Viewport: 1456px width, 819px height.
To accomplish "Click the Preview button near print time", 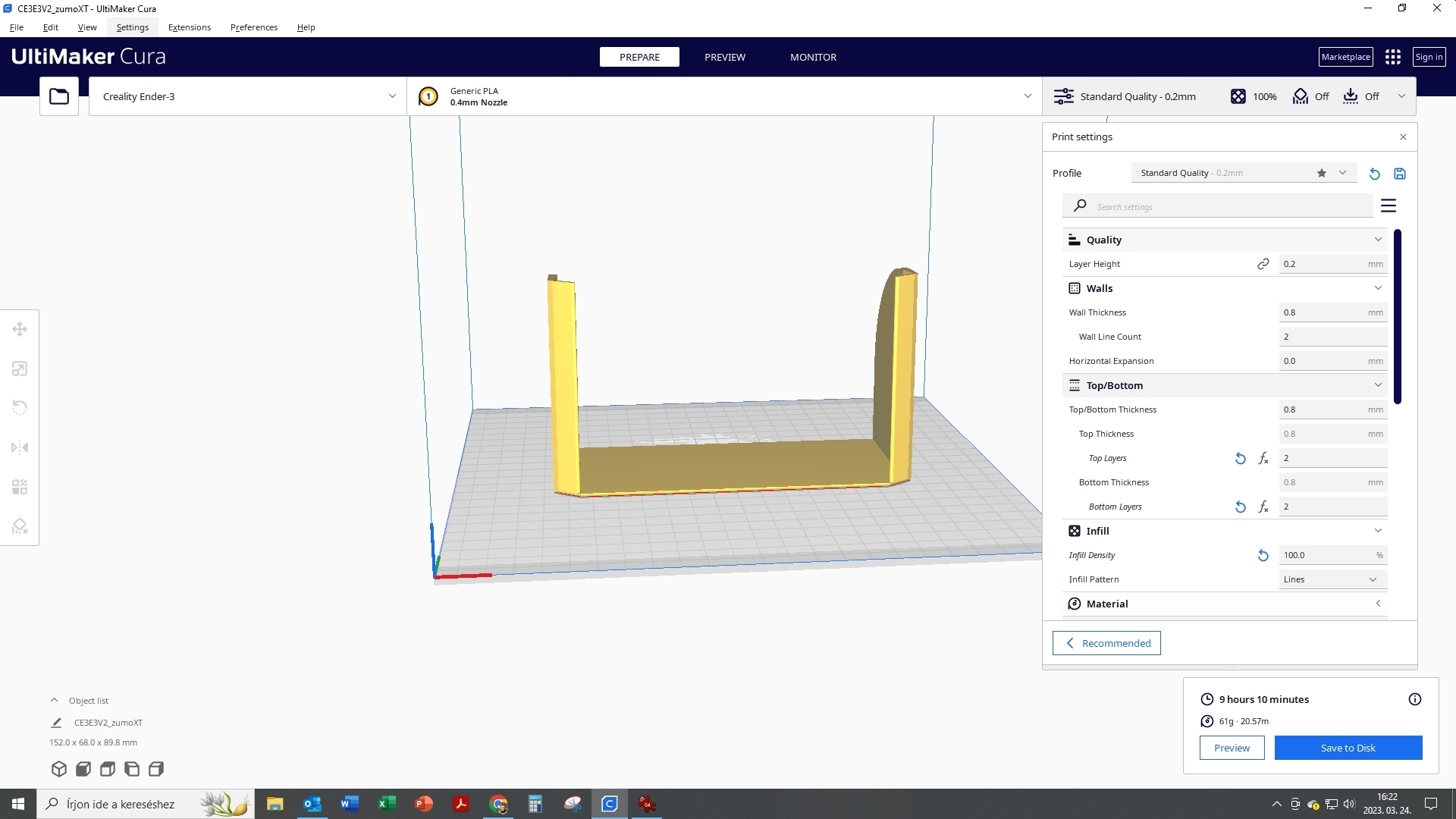I will click(x=1232, y=748).
